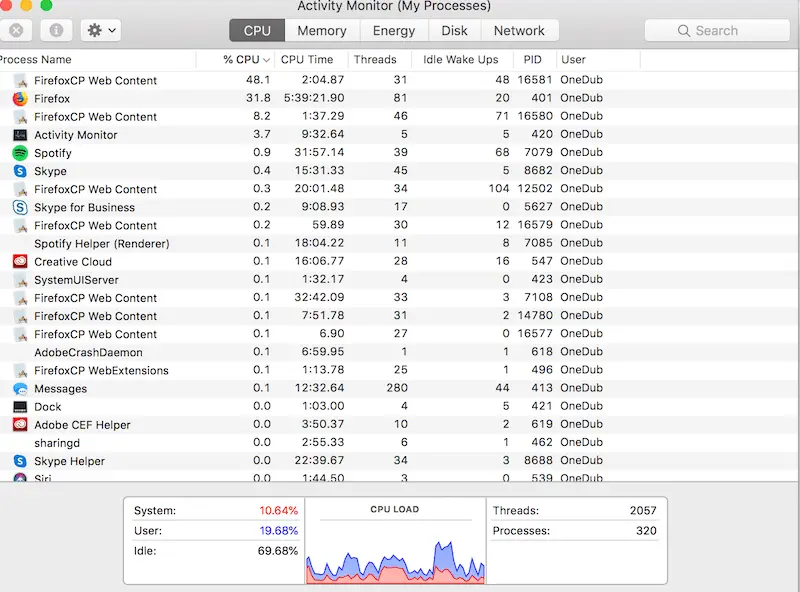
Task: Click the Skype process icon
Action: pos(20,171)
